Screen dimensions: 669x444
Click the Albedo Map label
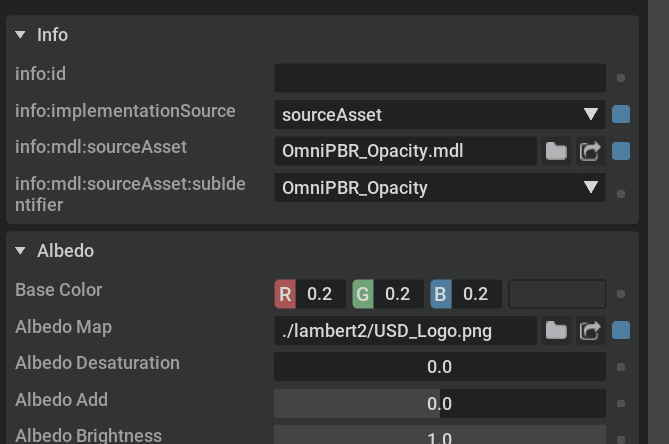point(63,327)
